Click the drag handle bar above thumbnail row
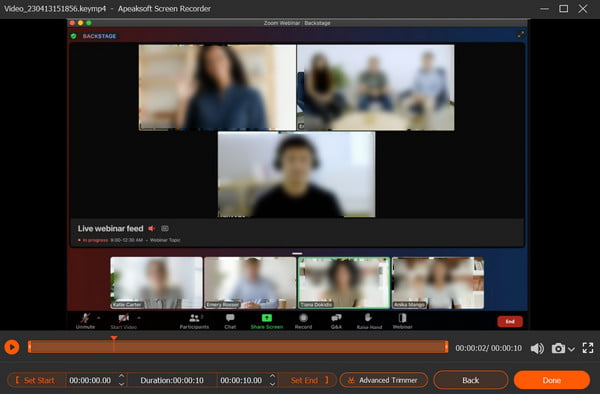 (x=297, y=253)
